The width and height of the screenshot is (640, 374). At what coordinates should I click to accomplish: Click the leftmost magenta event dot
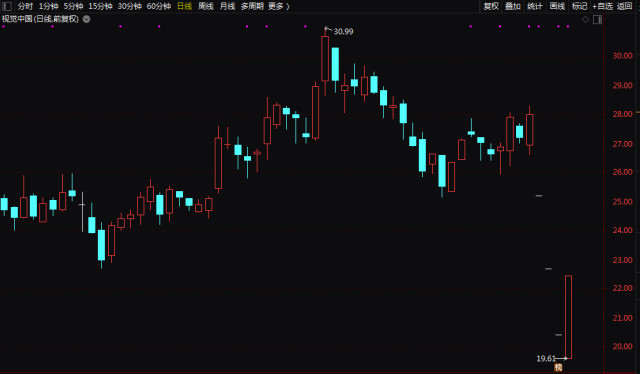(x=4, y=27)
